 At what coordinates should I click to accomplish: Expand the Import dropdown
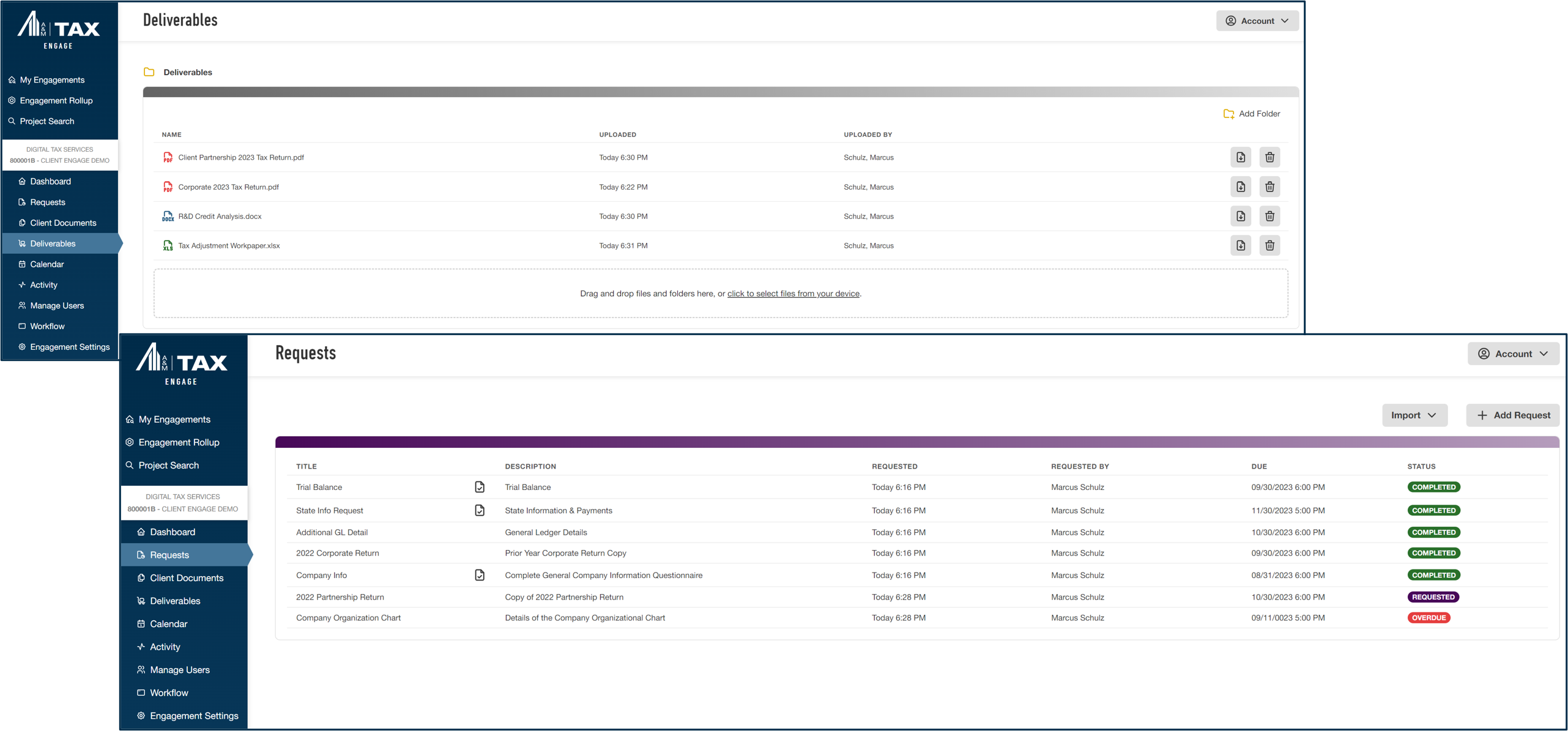tap(1414, 415)
